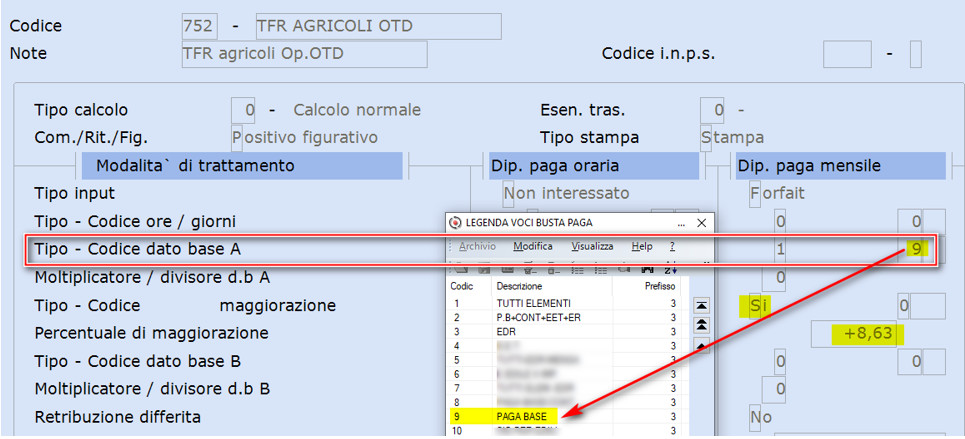Close the Legenda Voci Busta Paga window
The image size is (965, 439).
701,223
